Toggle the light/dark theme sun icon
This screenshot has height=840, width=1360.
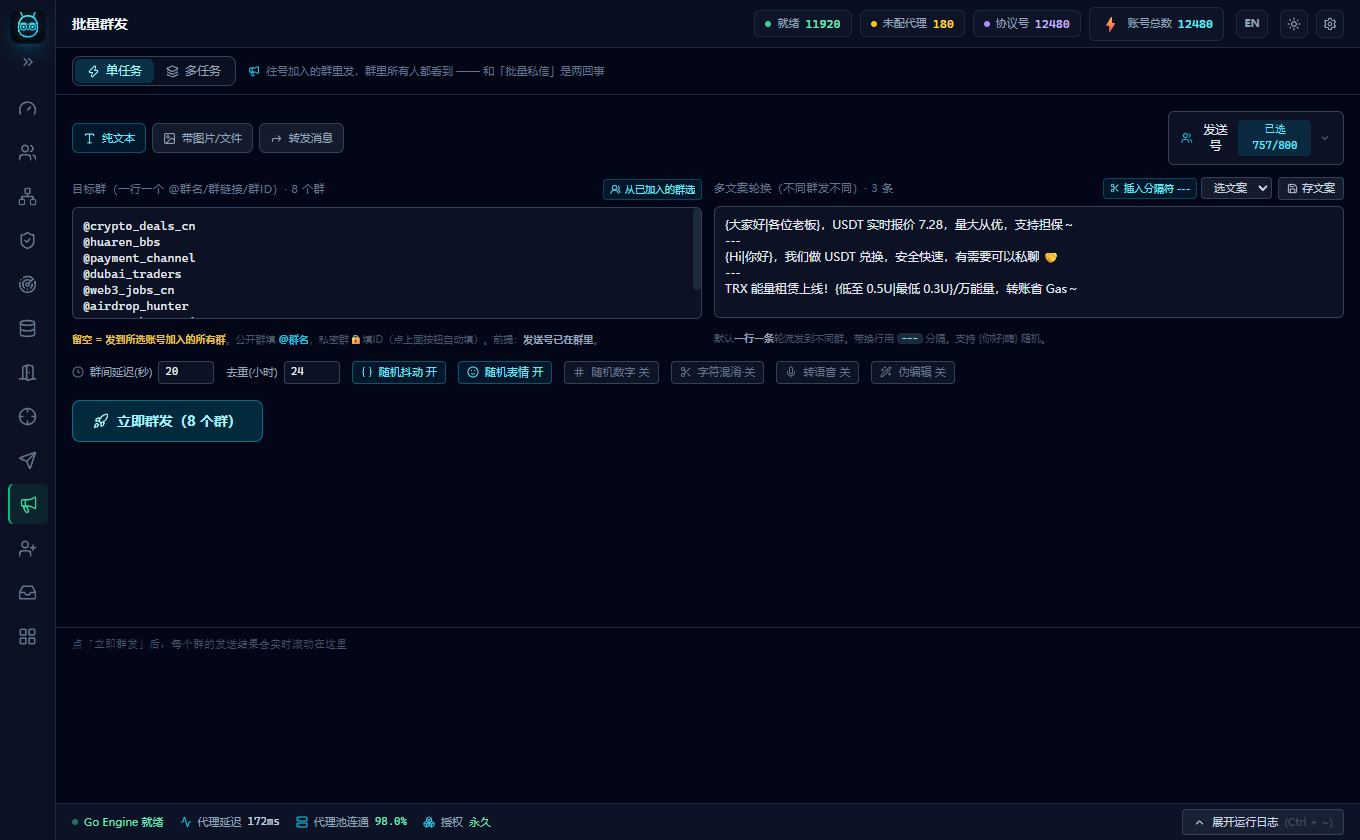[x=1294, y=24]
